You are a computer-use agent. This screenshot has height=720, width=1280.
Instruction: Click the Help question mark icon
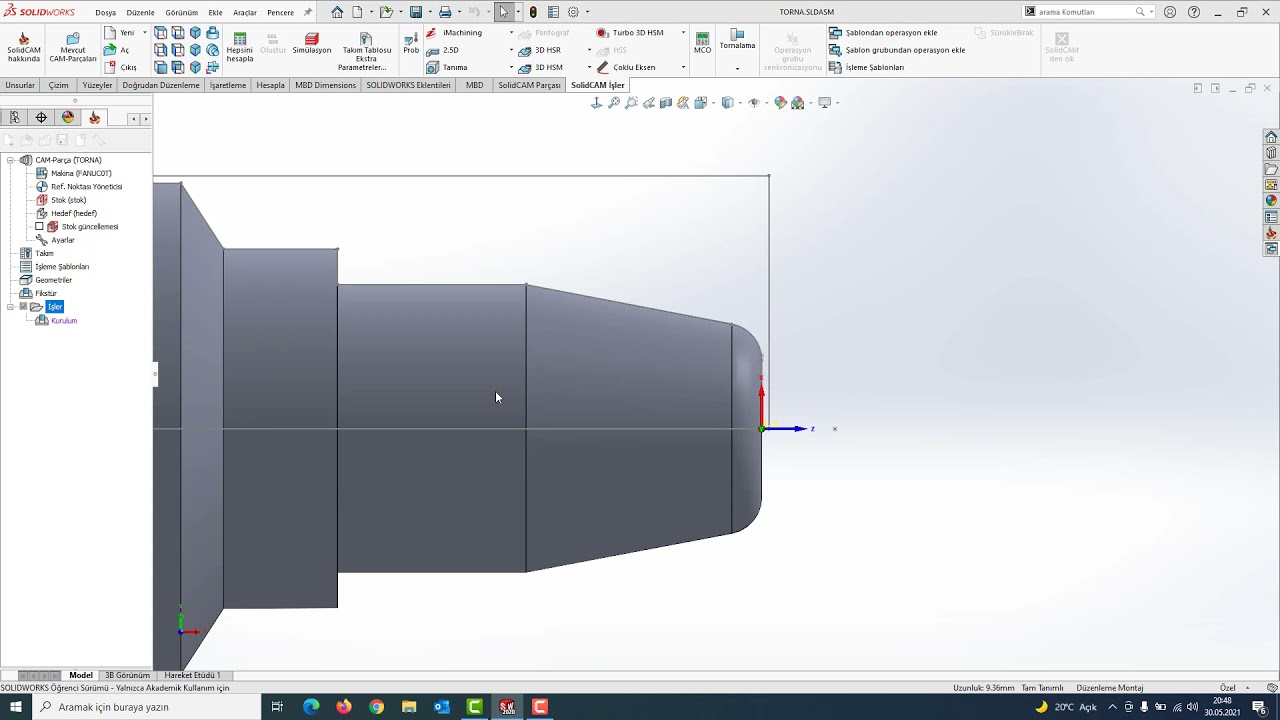pyautogui.click(x=1194, y=12)
